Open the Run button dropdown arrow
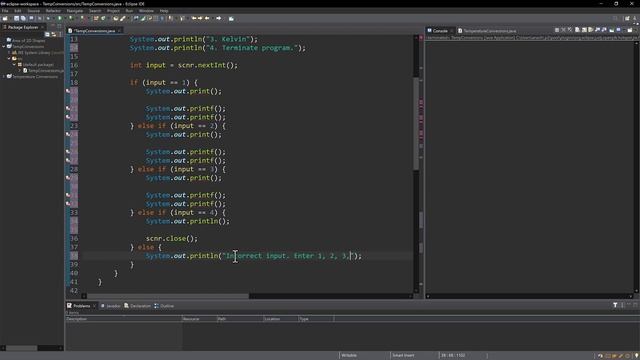Viewport: 640px width, 360px height. point(65,18)
